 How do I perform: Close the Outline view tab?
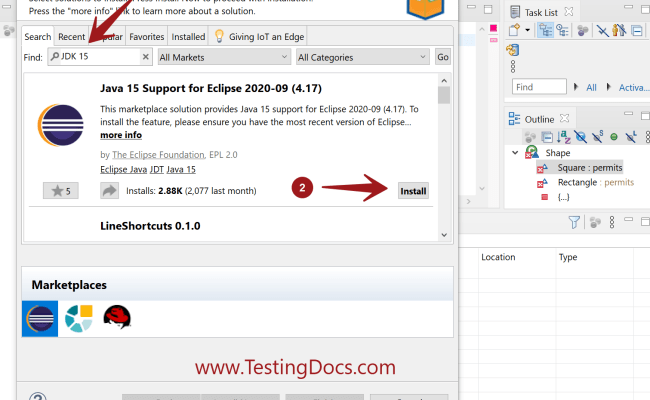(x=564, y=118)
